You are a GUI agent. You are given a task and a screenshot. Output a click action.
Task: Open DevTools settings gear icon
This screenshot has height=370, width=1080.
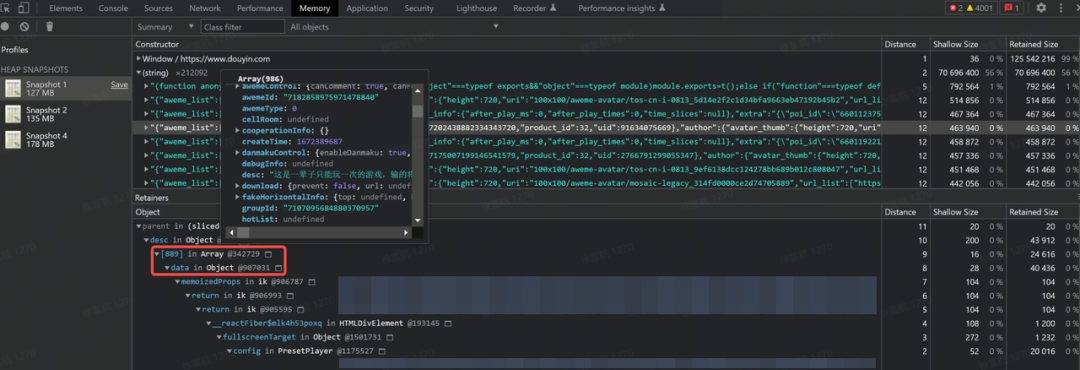click(x=1041, y=8)
